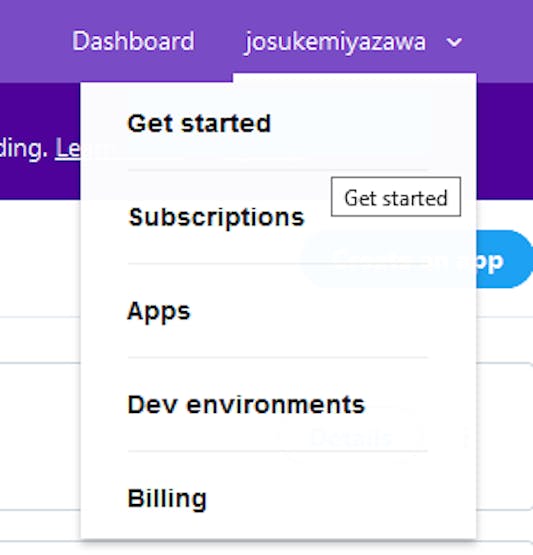Viewport: 533px width, 555px height.
Task: Select Get started in the dropdown menu
Action: point(199,124)
